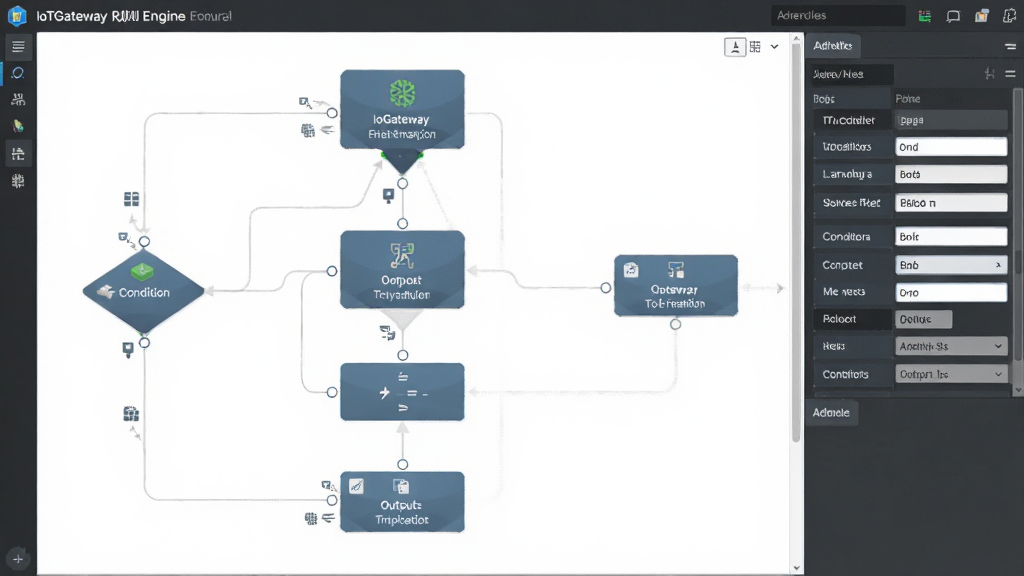The width and height of the screenshot is (1024, 576).
Task: Click the green list icon in the top bar
Action: pos(925,16)
